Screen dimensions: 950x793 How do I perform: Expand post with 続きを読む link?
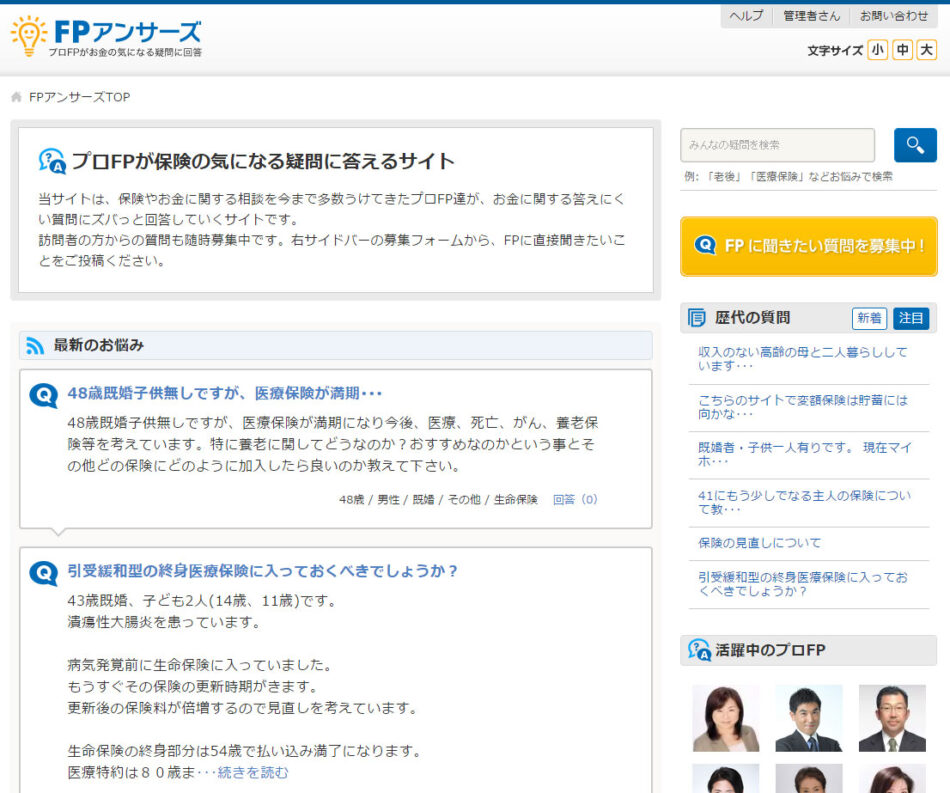(x=253, y=772)
